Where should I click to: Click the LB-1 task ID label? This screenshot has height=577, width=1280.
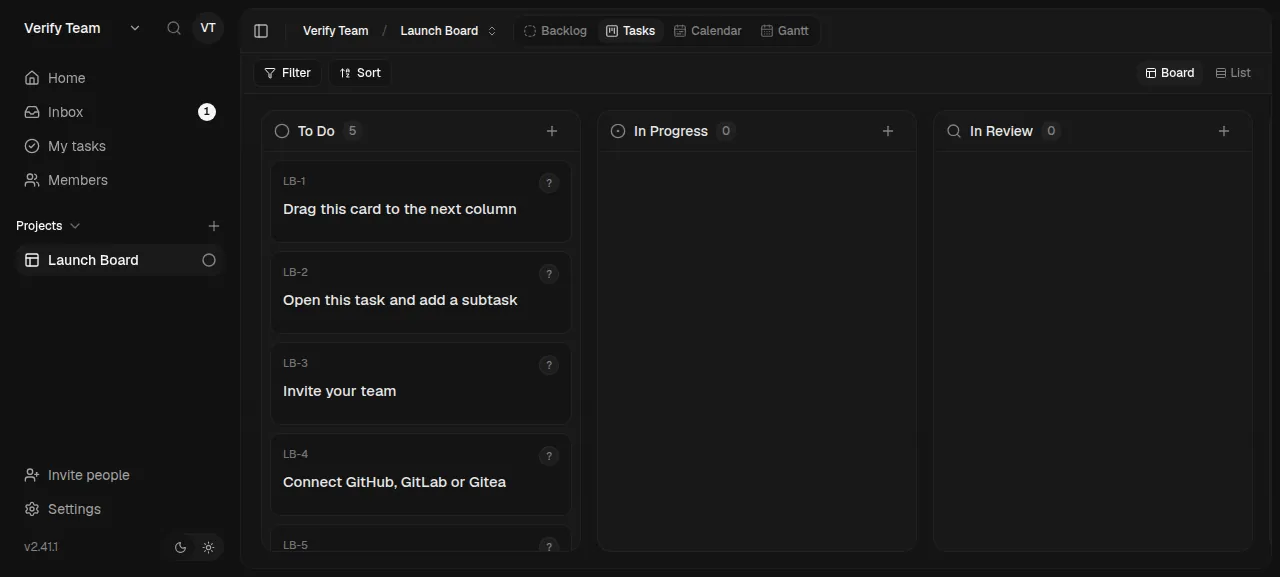point(294,181)
